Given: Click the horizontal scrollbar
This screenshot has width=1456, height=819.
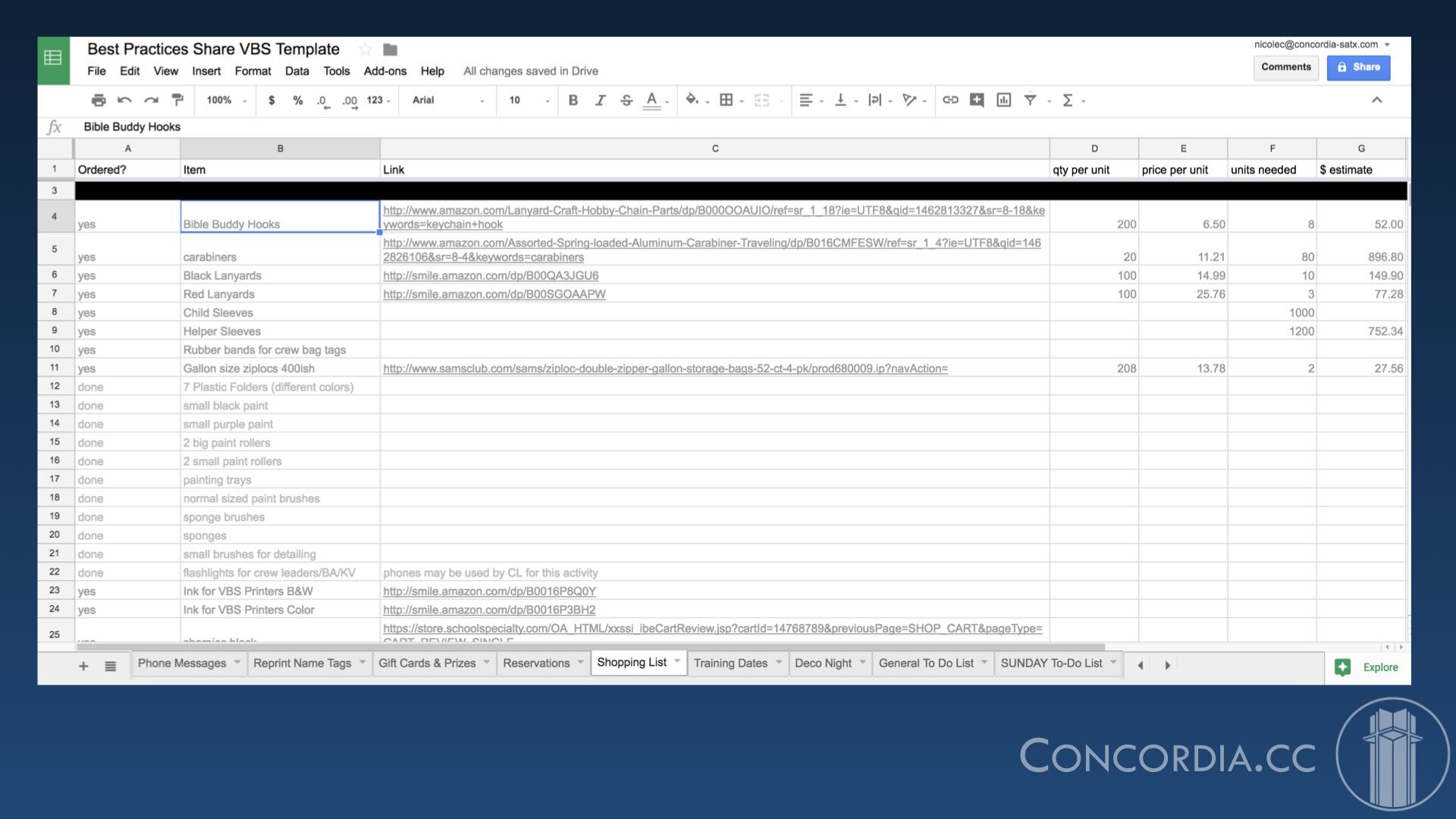Looking at the screenshot, I should click(x=590, y=647).
